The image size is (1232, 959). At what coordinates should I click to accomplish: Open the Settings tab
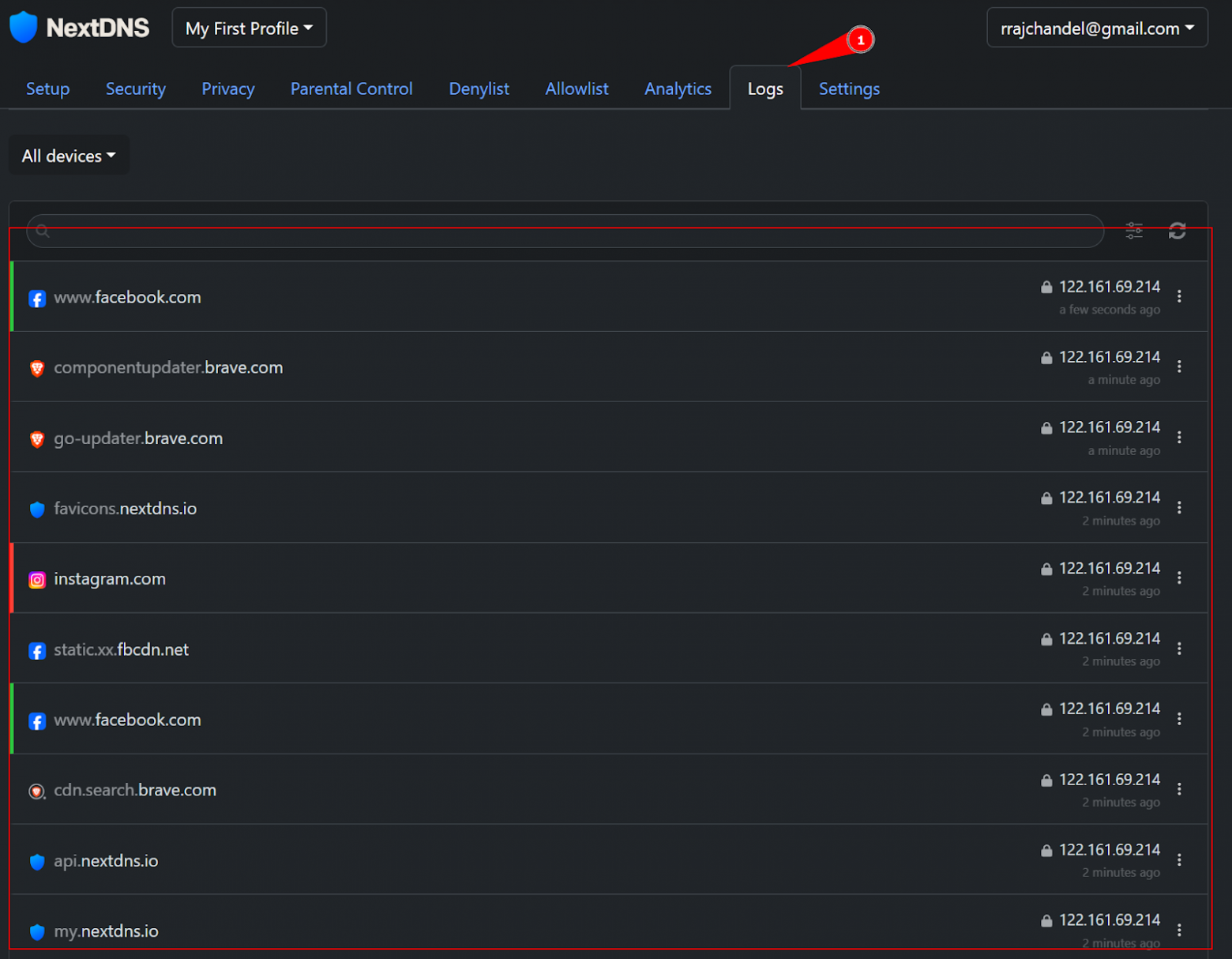(849, 88)
